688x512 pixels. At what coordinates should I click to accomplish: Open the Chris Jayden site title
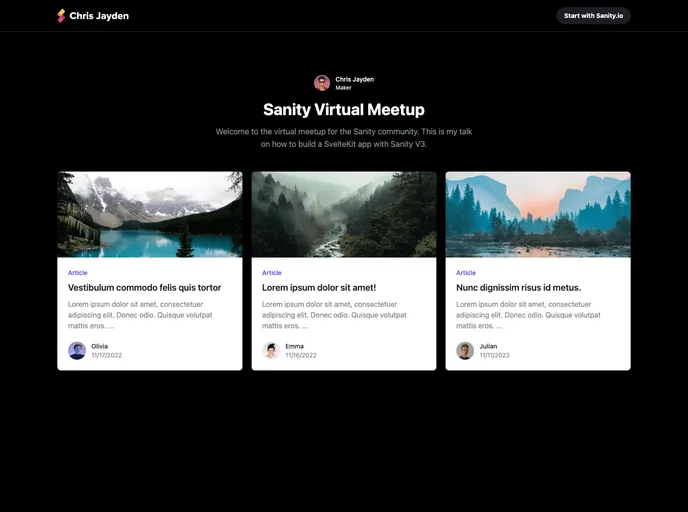pyautogui.click(x=99, y=16)
